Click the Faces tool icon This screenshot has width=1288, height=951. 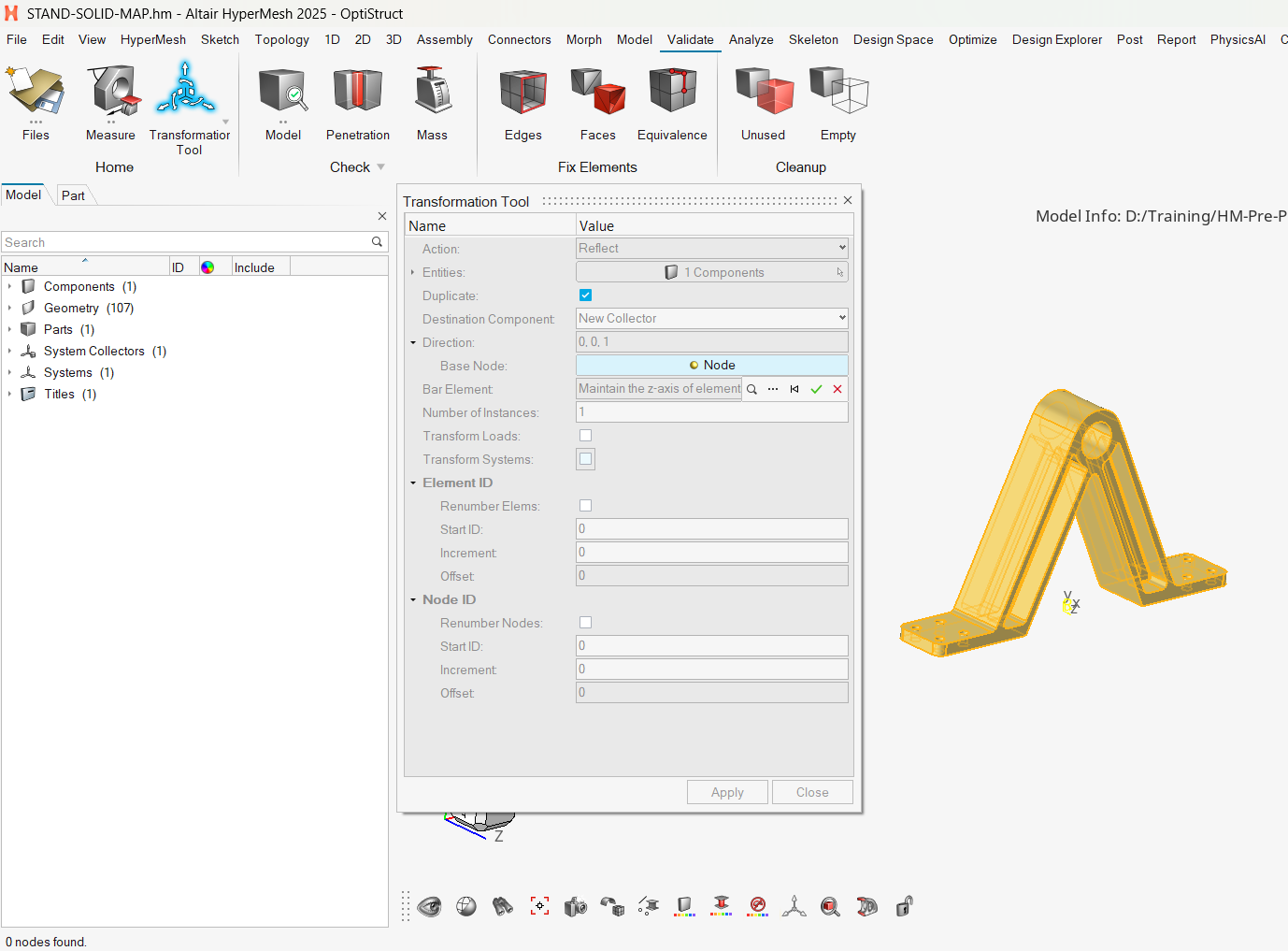point(597,93)
